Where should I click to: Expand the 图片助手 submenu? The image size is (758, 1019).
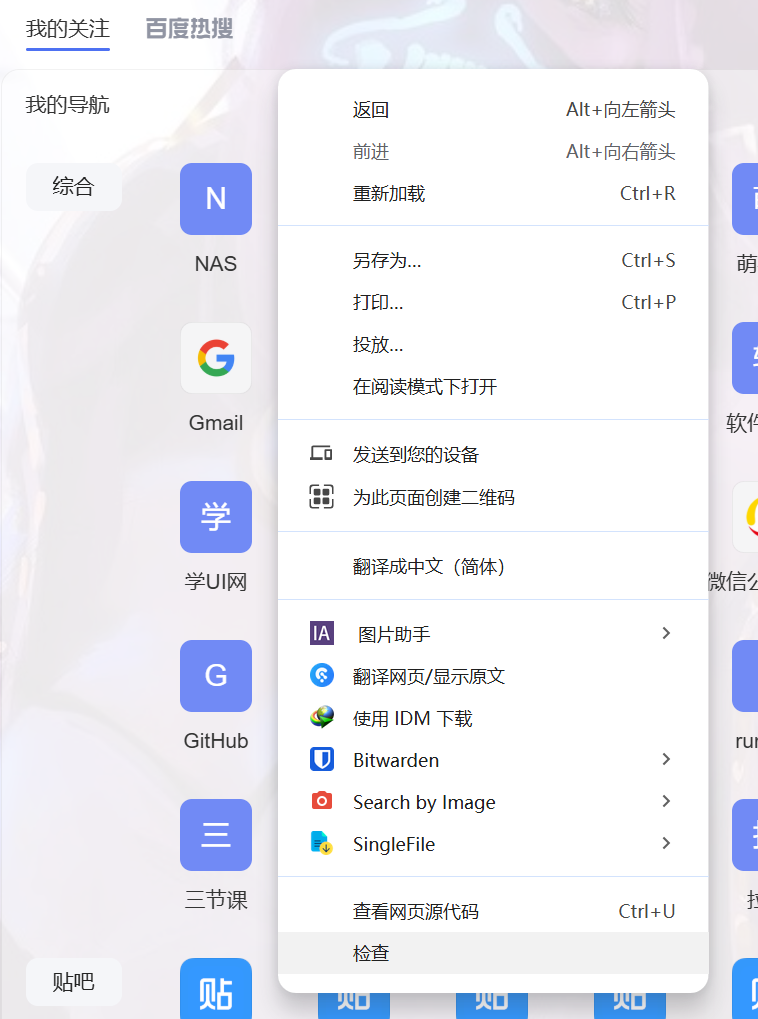(x=666, y=633)
